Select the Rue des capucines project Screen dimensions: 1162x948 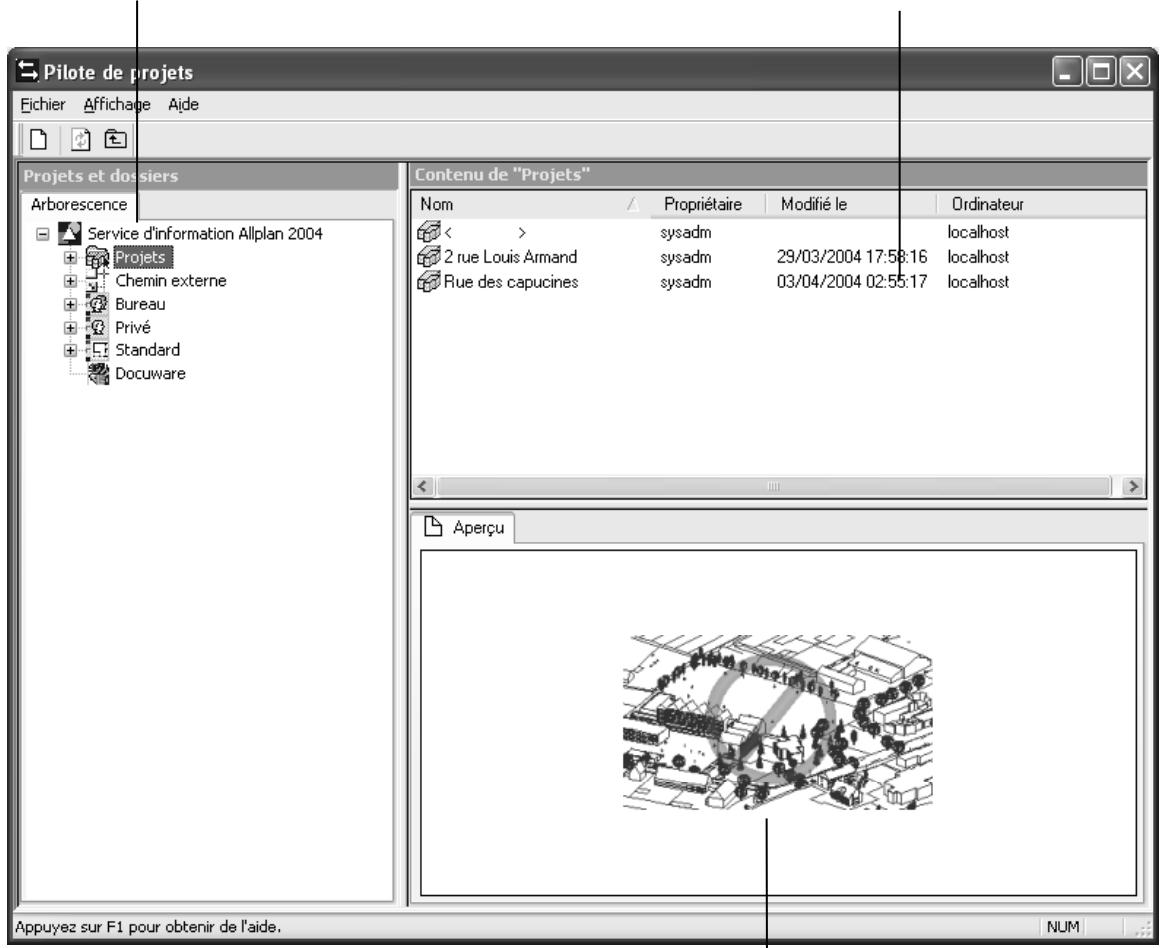511,282
